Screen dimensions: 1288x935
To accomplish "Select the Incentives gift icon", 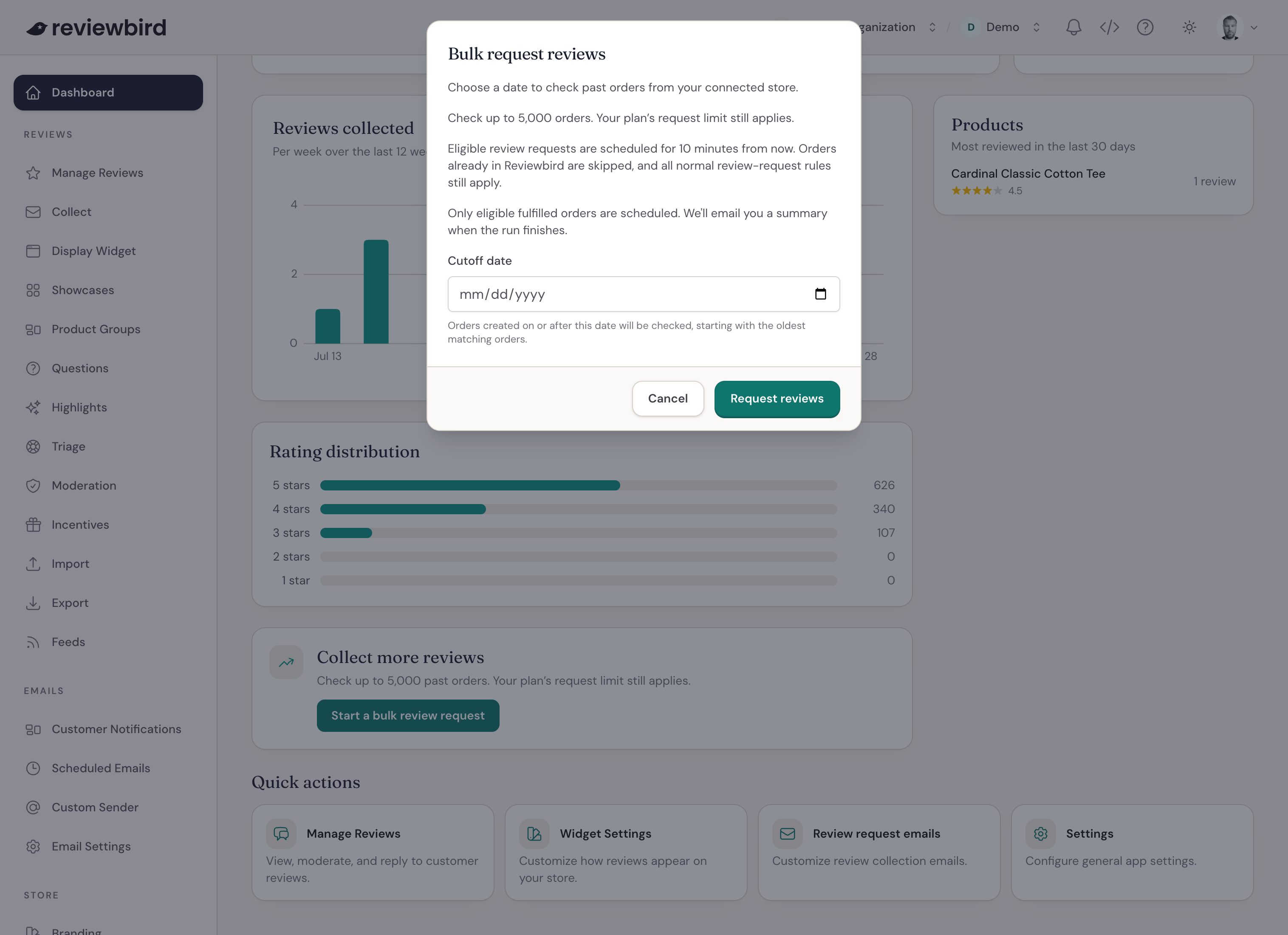I will (x=33, y=525).
